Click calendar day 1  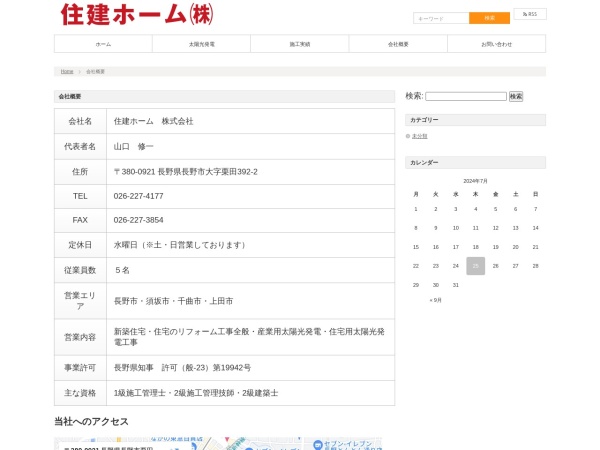[x=416, y=209]
